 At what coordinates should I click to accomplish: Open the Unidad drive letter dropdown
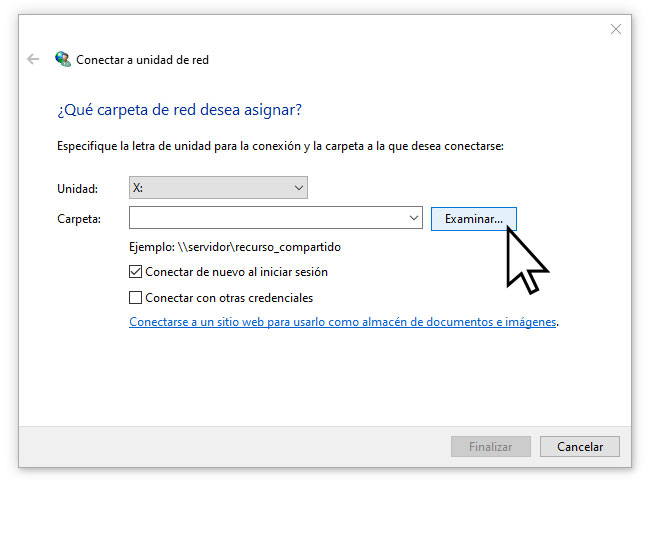218,187
